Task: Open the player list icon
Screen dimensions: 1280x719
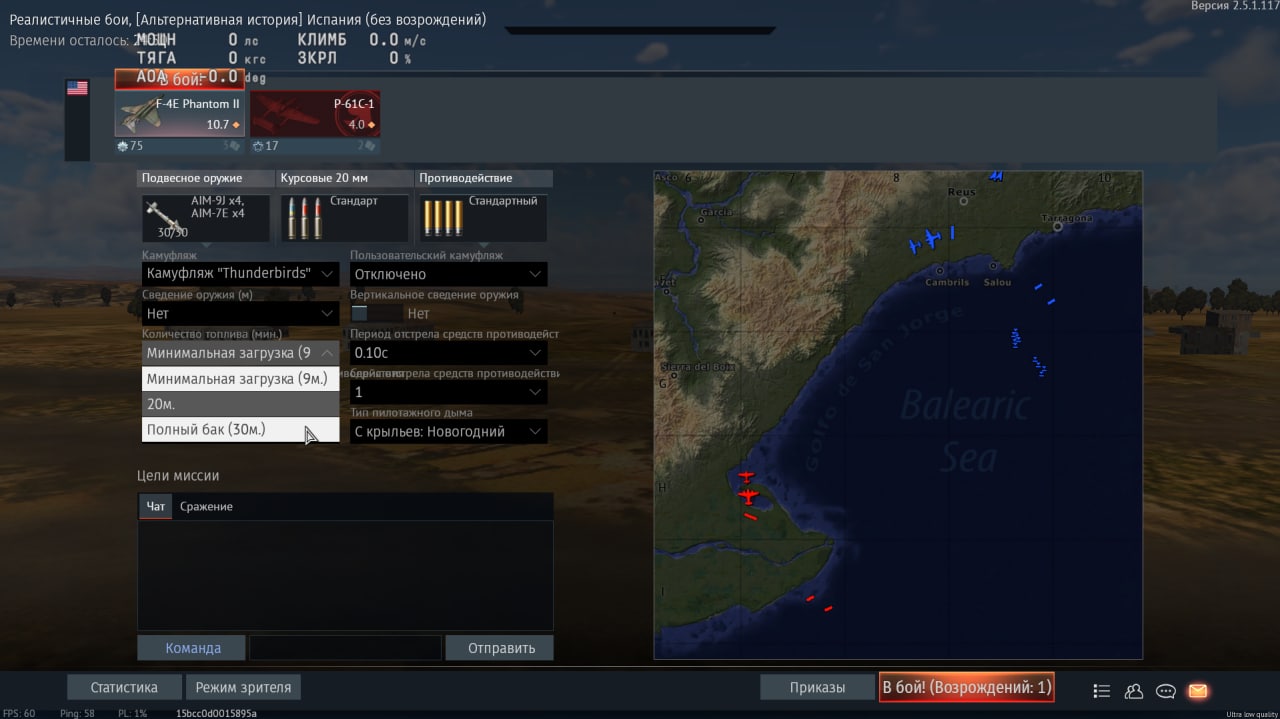Action: 1101,690
